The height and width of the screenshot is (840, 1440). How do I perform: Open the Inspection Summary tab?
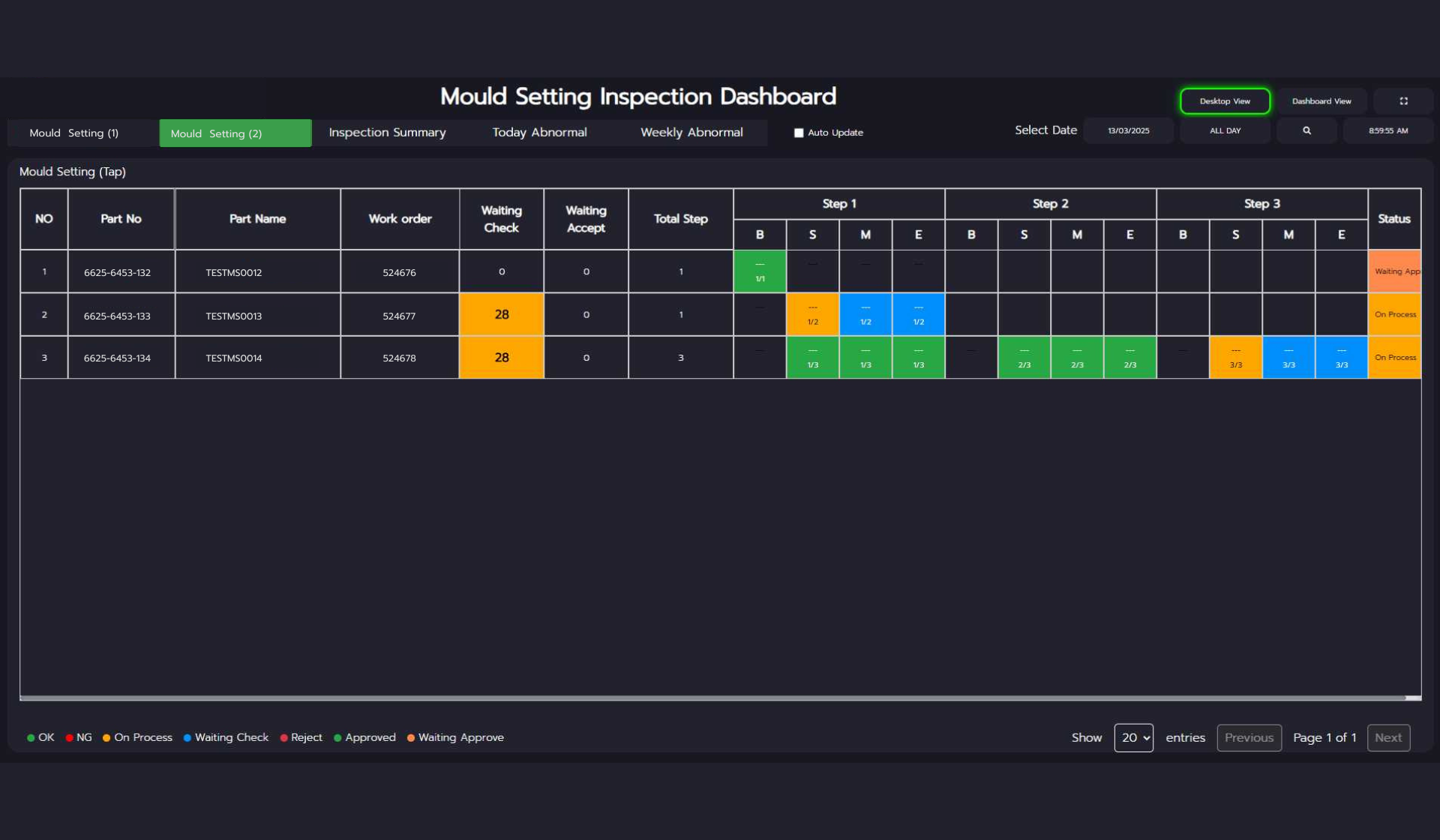387,133
